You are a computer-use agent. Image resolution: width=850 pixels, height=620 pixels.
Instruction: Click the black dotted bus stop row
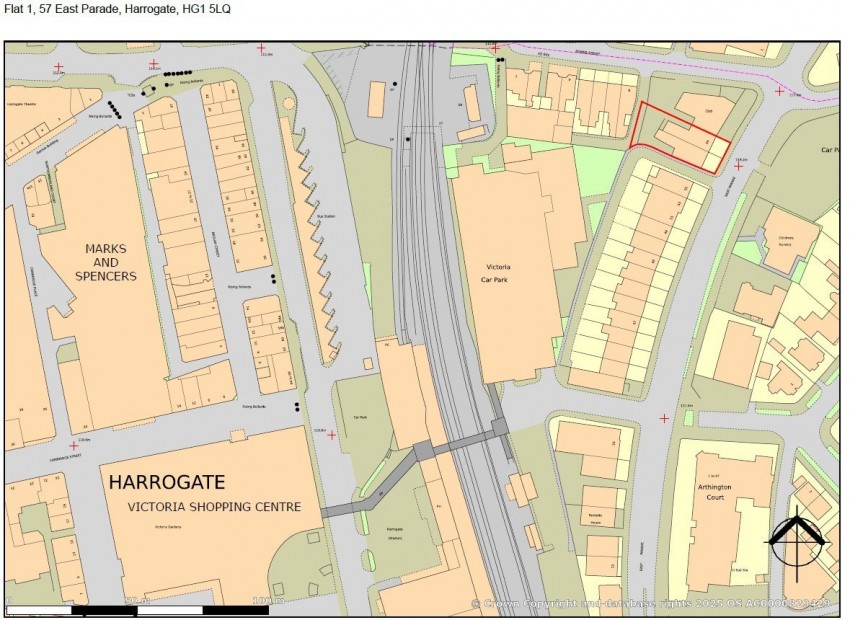pyautogui.click(x=176, y=73)
